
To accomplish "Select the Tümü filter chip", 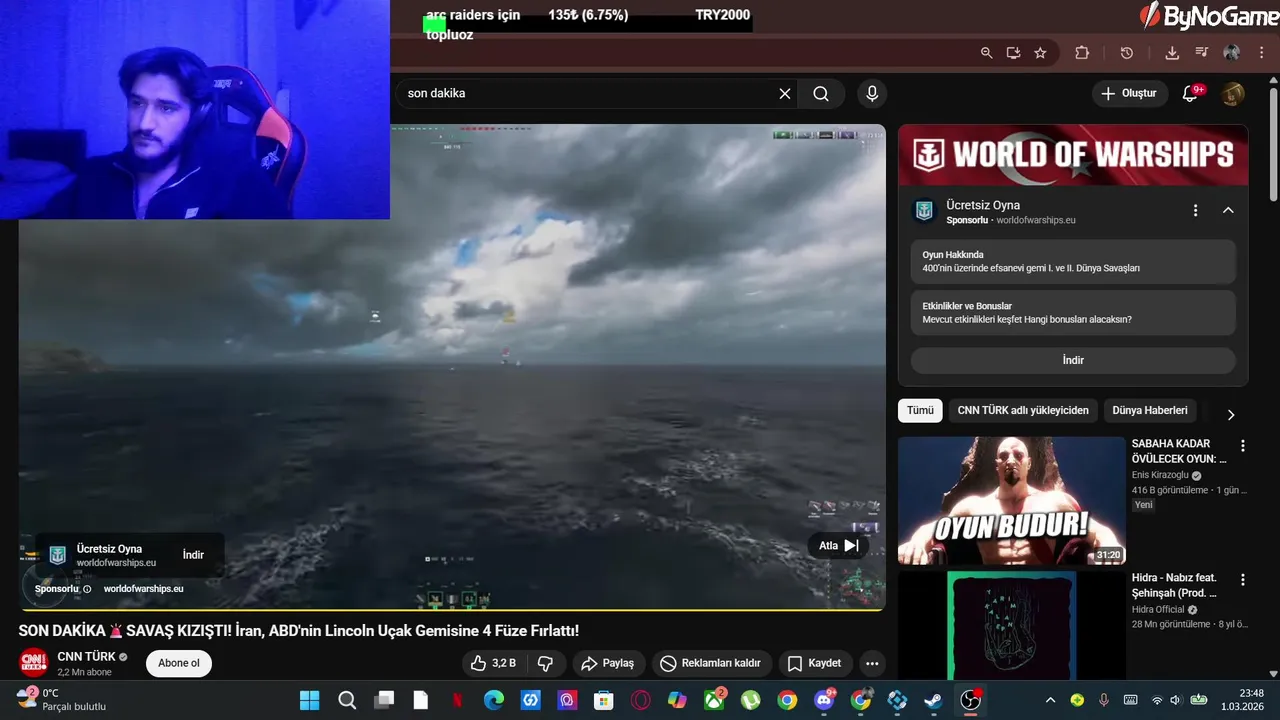I will tap(920, 410).
